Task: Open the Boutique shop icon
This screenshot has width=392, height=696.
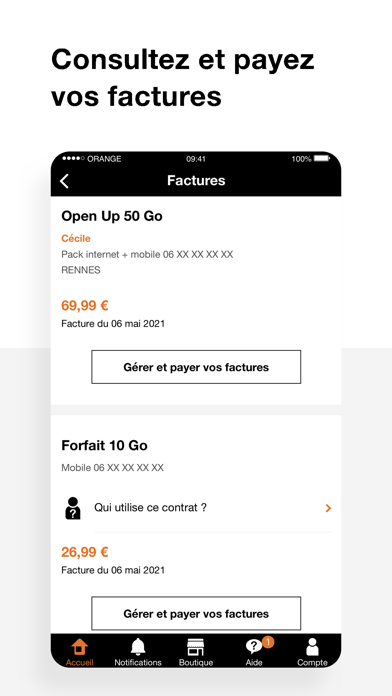Action: [195, 647]
